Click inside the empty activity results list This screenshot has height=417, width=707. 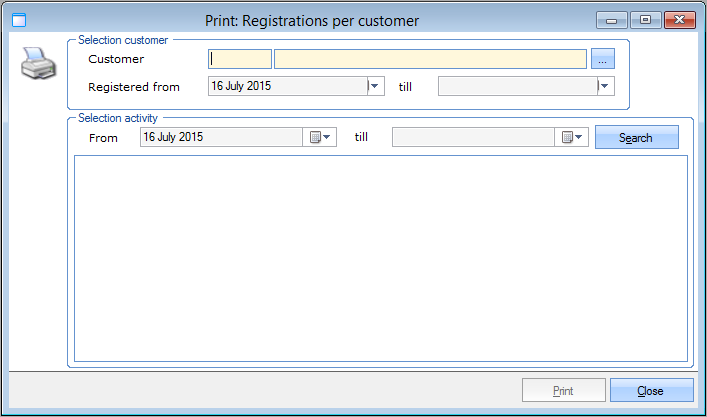coord(380,257)
